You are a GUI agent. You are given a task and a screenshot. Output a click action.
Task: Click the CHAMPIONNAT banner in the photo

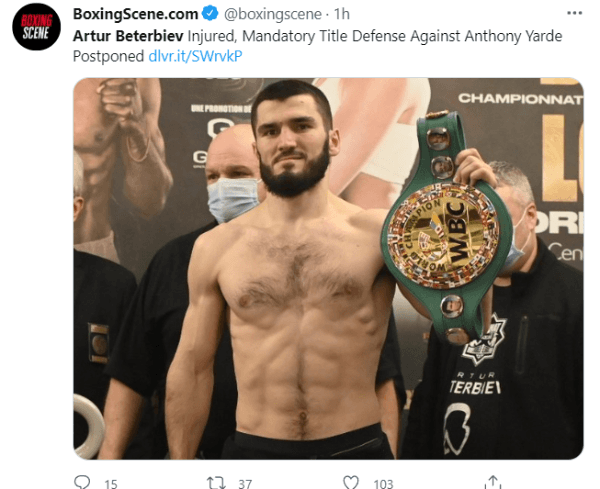[x=520, y=98]
